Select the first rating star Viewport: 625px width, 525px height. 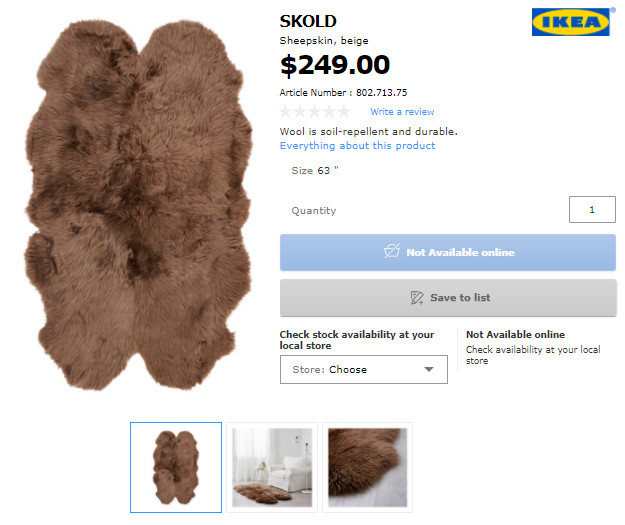285,111
